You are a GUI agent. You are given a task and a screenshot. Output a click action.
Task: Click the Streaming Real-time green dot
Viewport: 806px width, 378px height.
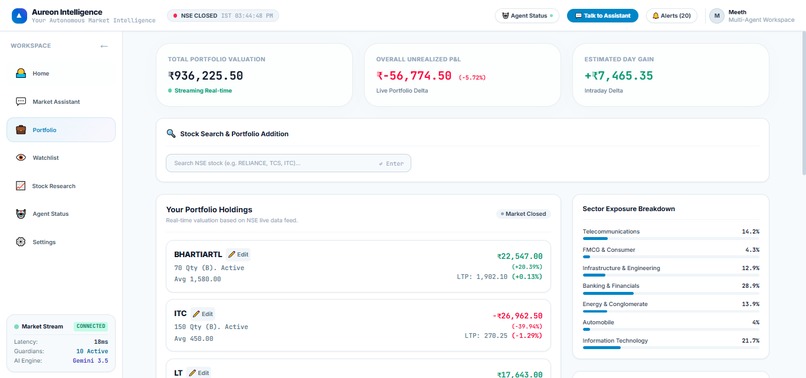170,91
